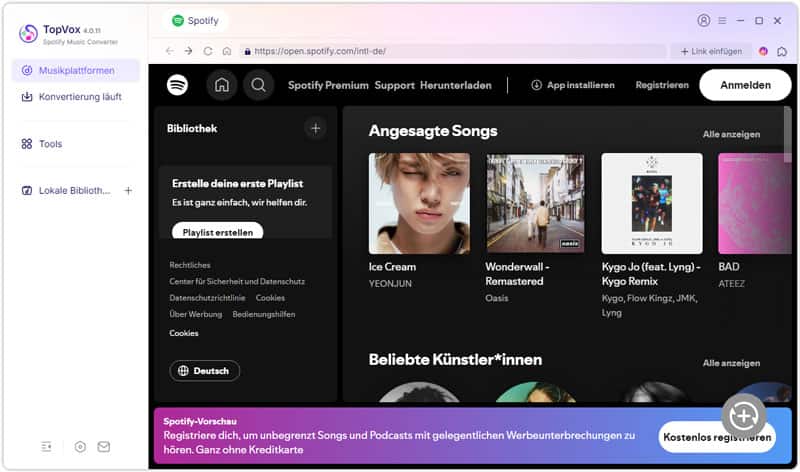800x472 pixels.
Task: Open the pink BAD album cover
Action: click(x=754, y=203)
